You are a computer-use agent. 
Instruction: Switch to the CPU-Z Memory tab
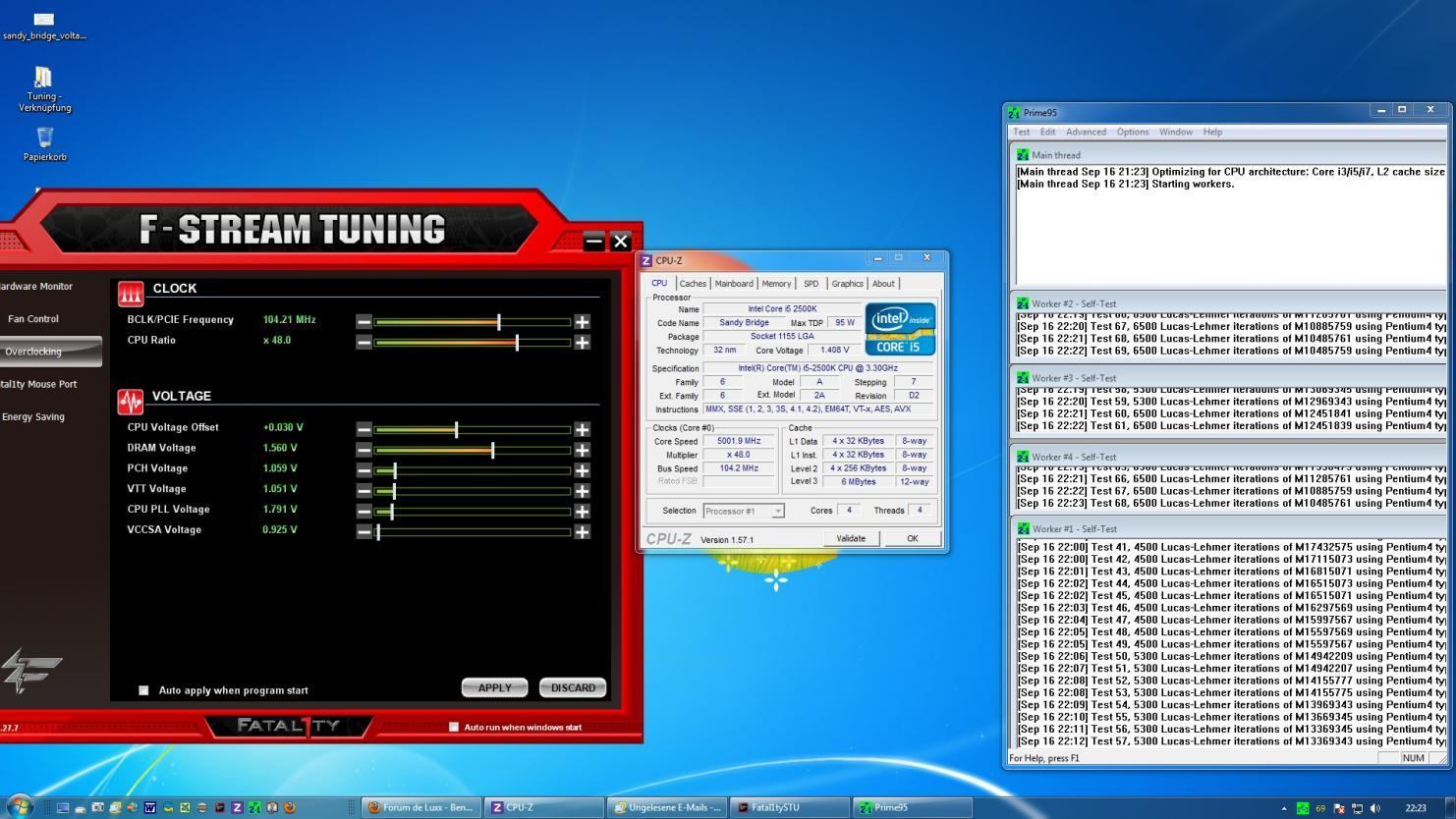[776, 284]
